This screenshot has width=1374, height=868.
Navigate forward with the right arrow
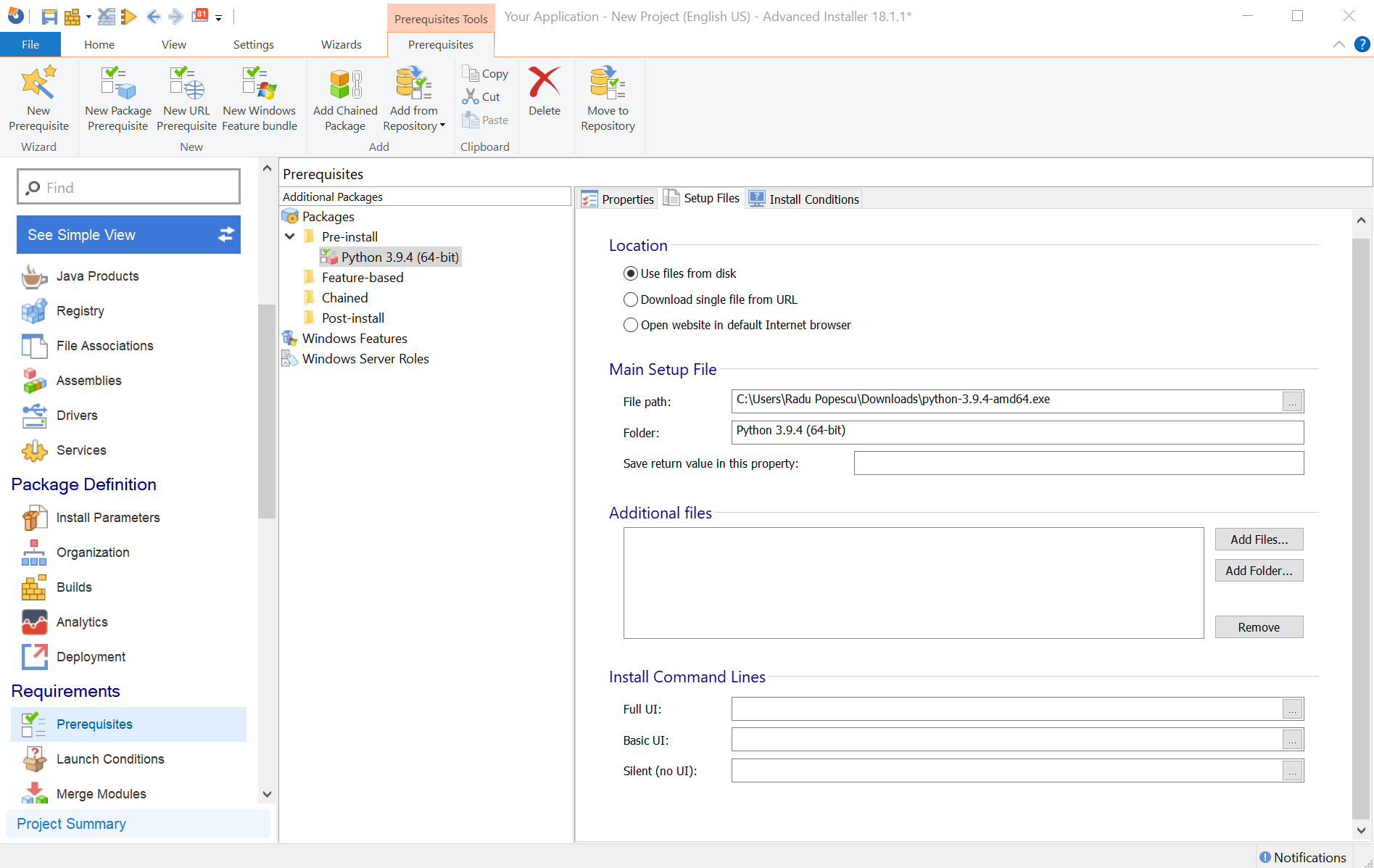pos(175,17)
